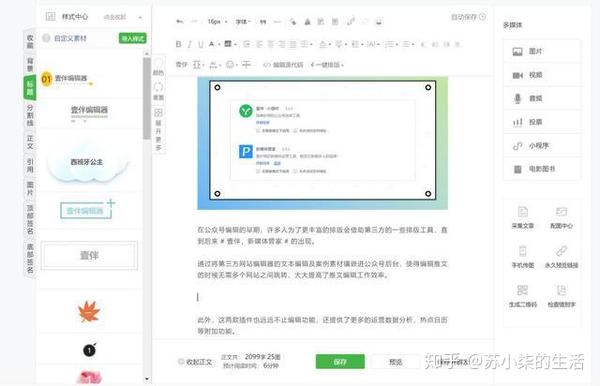The width and height of the screenshot is (600, 386).
Task: Click the paragraph starting 在公众号编辑的早期
Action: (322, 235)
